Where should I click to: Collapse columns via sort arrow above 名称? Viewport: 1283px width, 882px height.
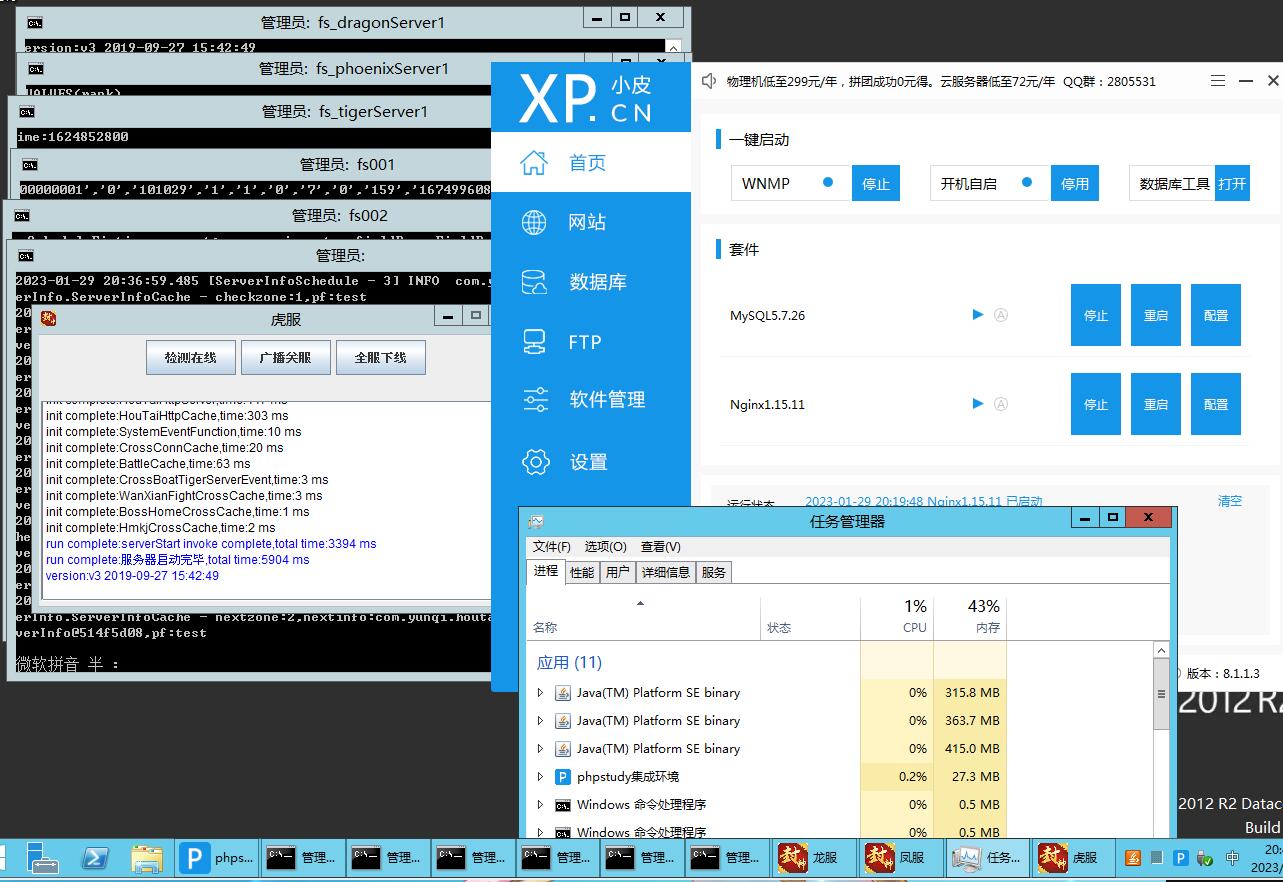pos(640,603)
